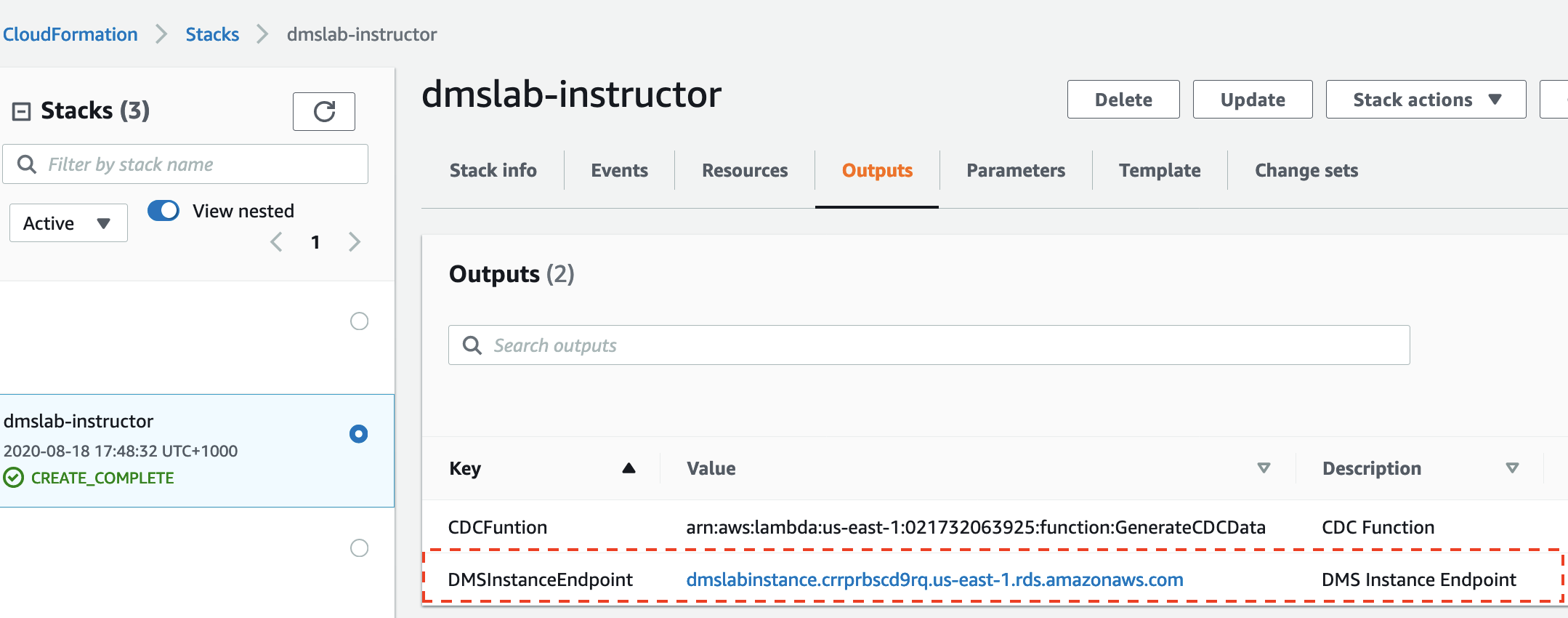Screen dimensions: 1568x618
Task: Open the dmslabinstance RDS endpoint link
Action: 934,579
